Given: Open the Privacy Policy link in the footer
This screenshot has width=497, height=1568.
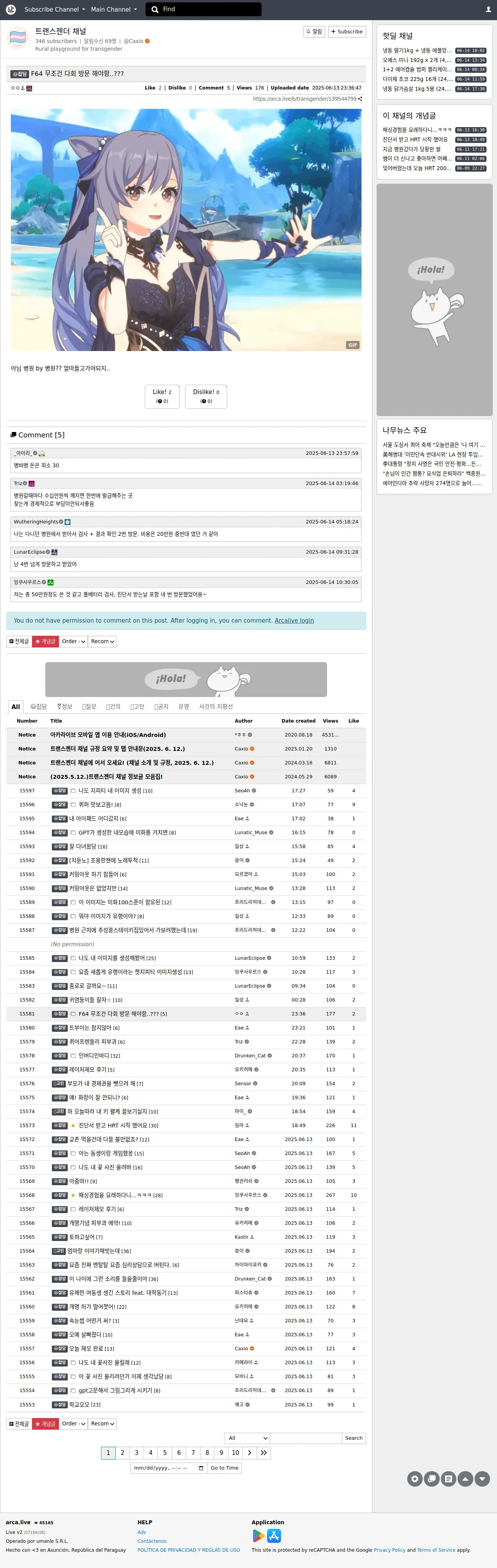Looking at the screenshot, I should click(x=389, y=1550).
